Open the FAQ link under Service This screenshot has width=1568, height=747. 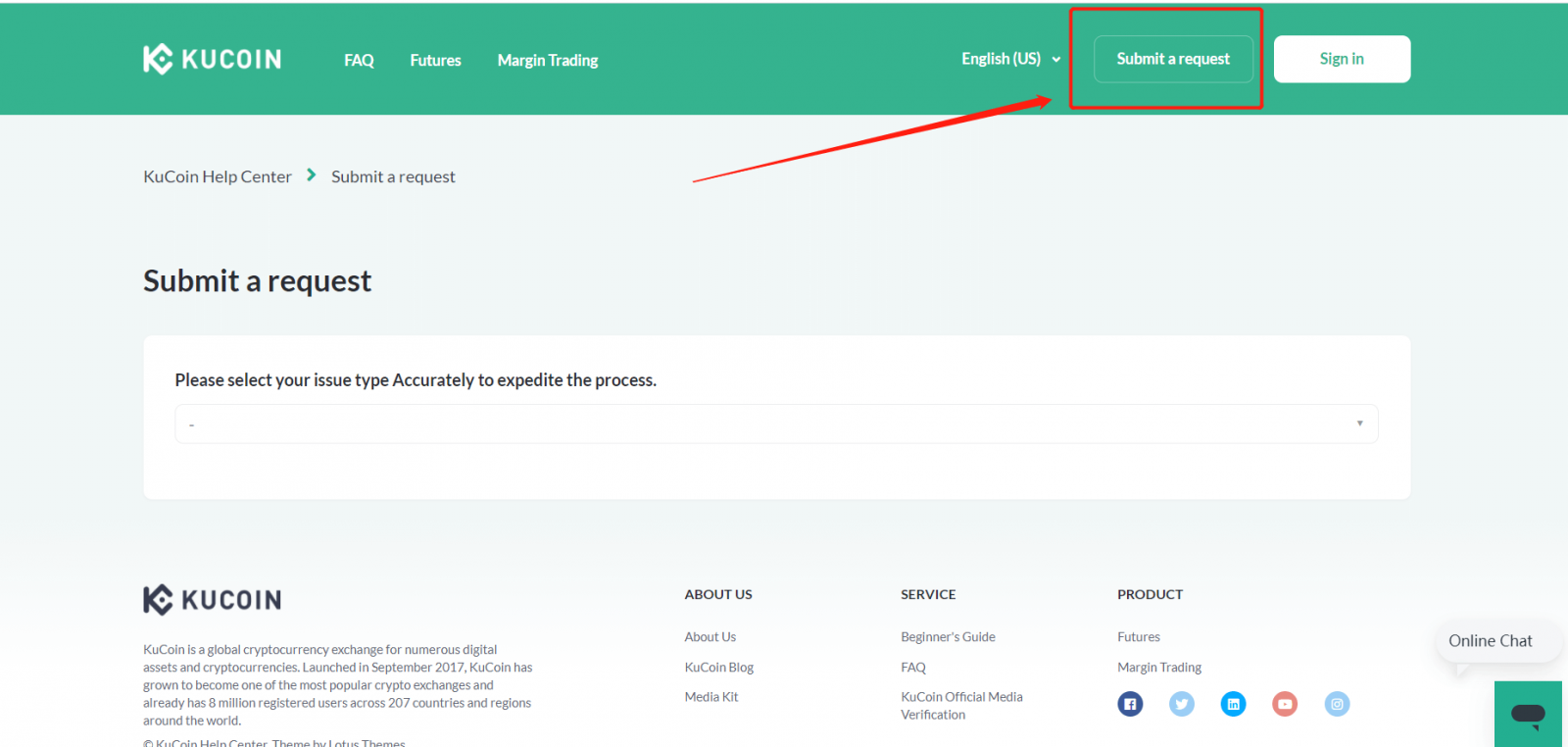(x=913, y=667)
